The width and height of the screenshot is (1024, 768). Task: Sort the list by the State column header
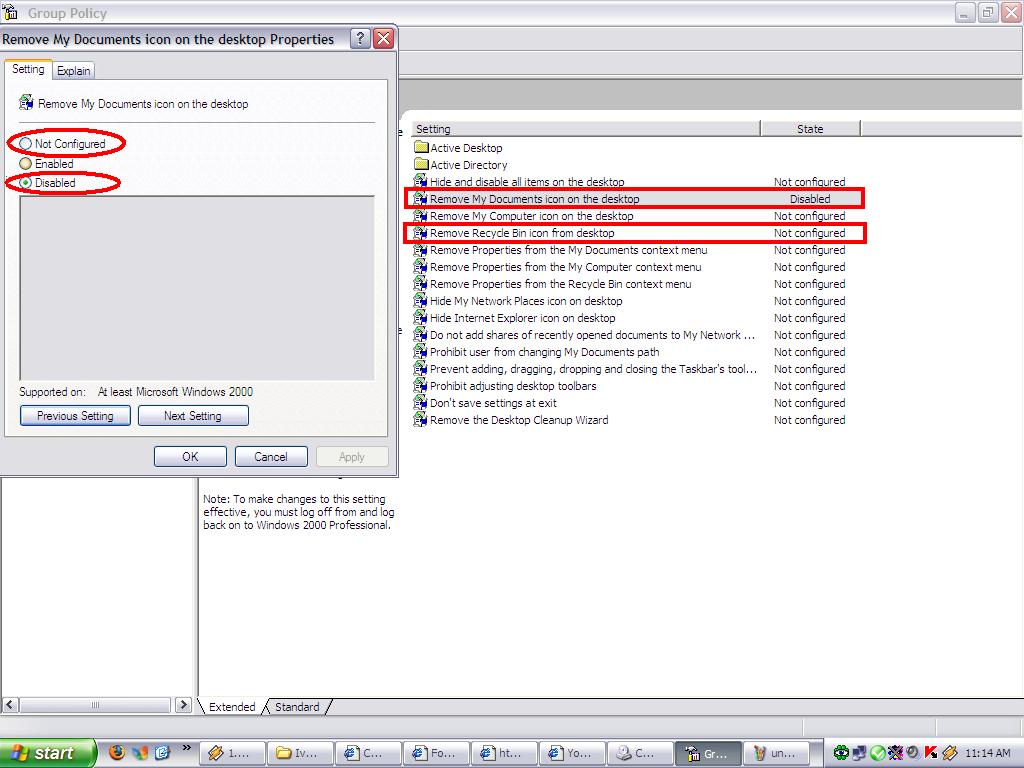pyautogui.click(x=810, y=129)
